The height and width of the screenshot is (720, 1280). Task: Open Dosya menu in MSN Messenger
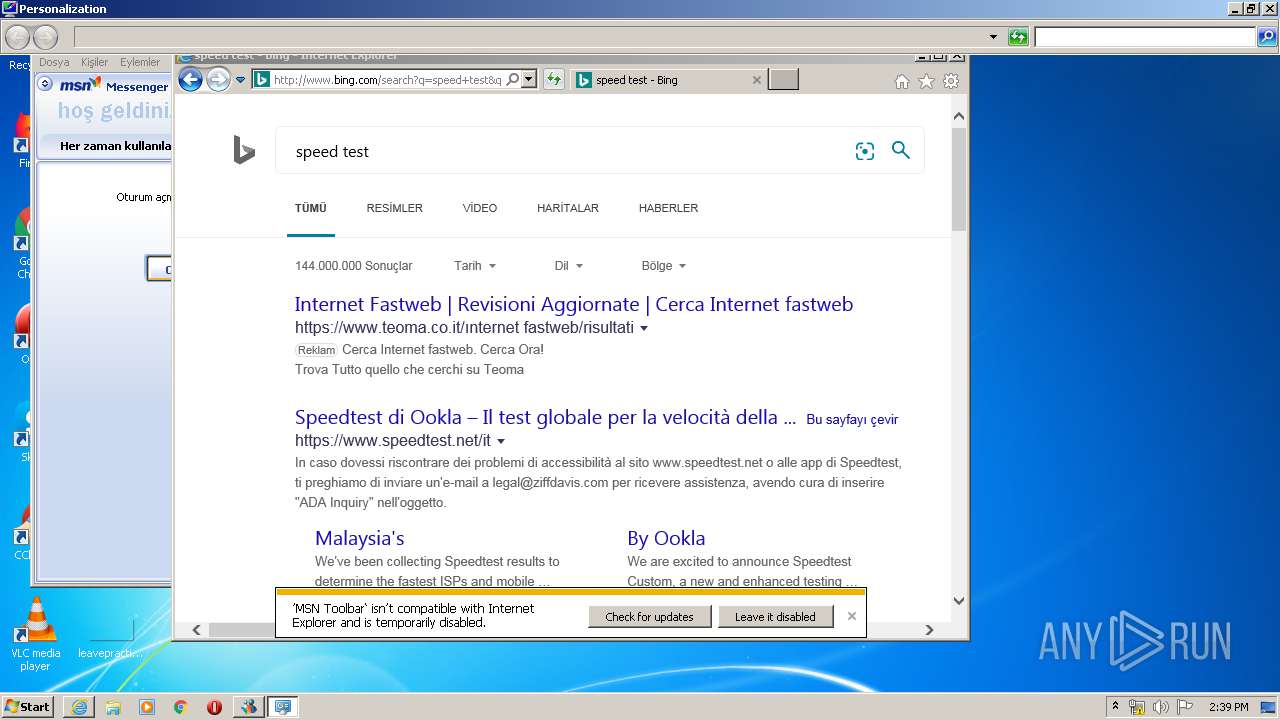(x=54, y=62)
